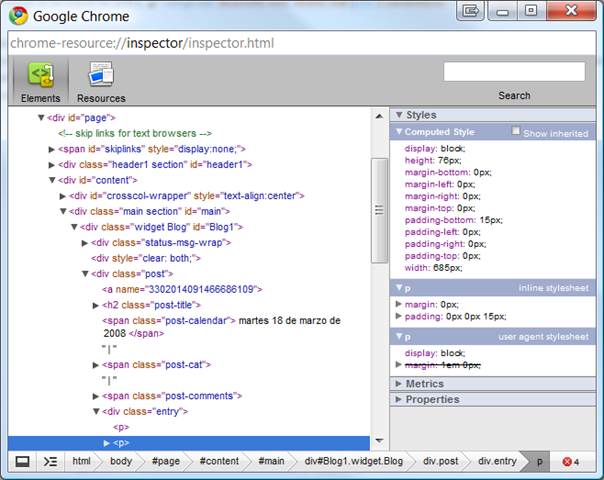Select the span post-calendar node

click(221, 327)
